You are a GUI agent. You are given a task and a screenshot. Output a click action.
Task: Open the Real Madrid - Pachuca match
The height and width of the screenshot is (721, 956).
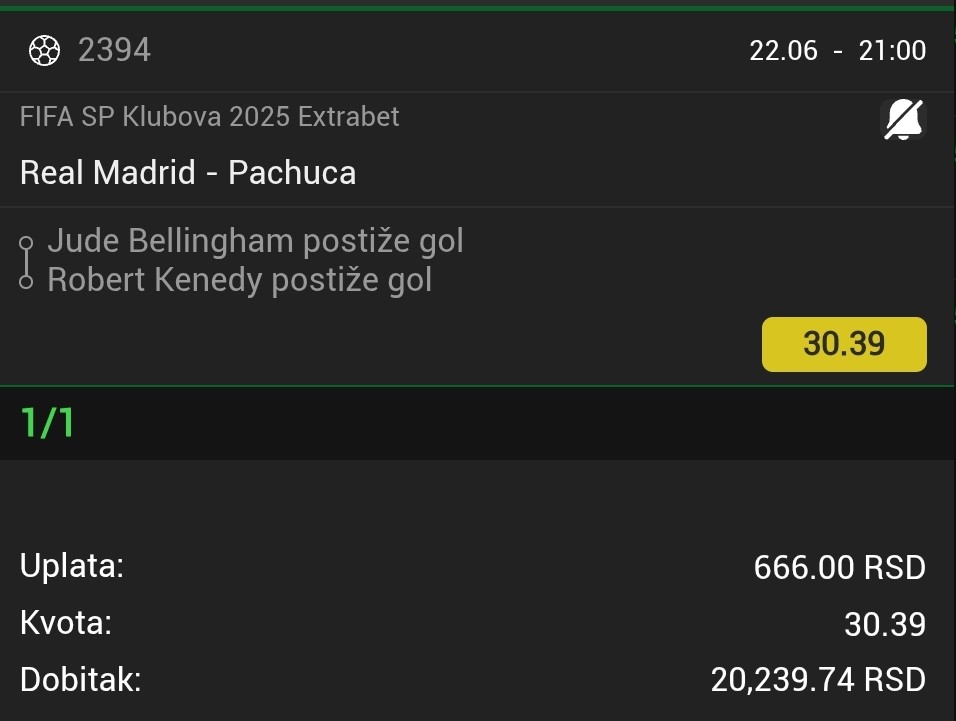pyautogui.click(x=188, y=172)
